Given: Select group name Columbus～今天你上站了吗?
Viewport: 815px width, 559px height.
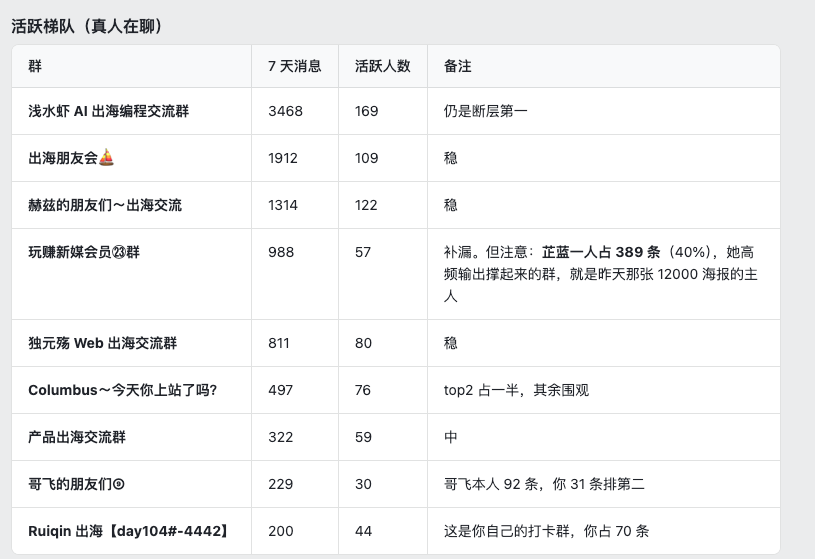Looking at the screenshot, I should (123, 391).
